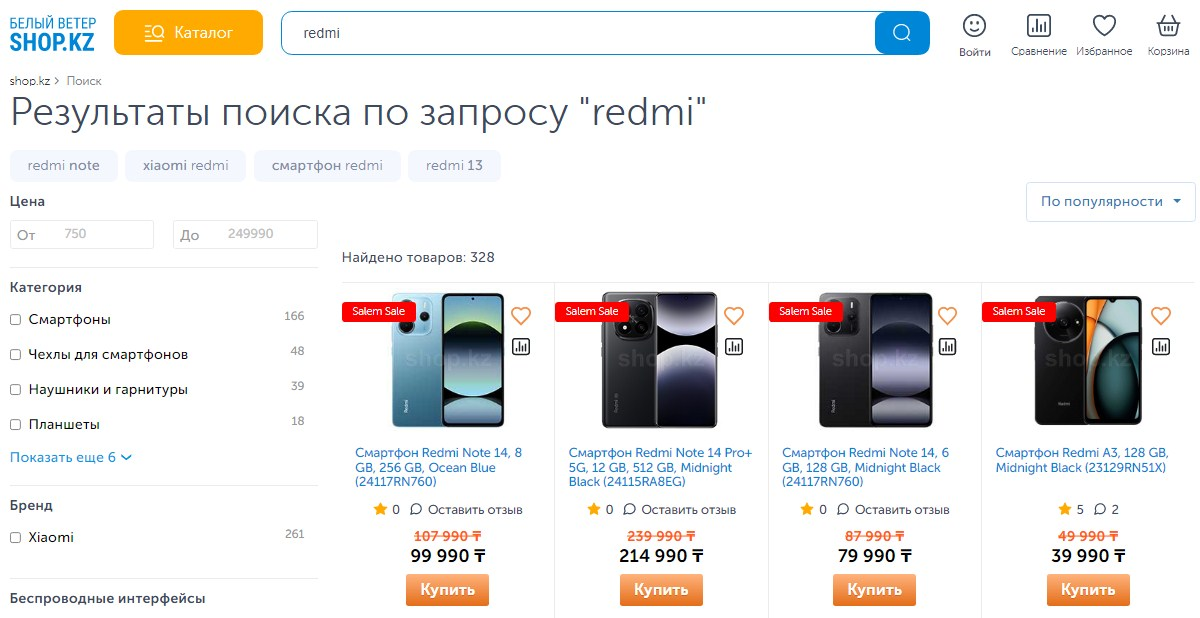Select the смартфон redmi suggestion chip

coord(327,166)
